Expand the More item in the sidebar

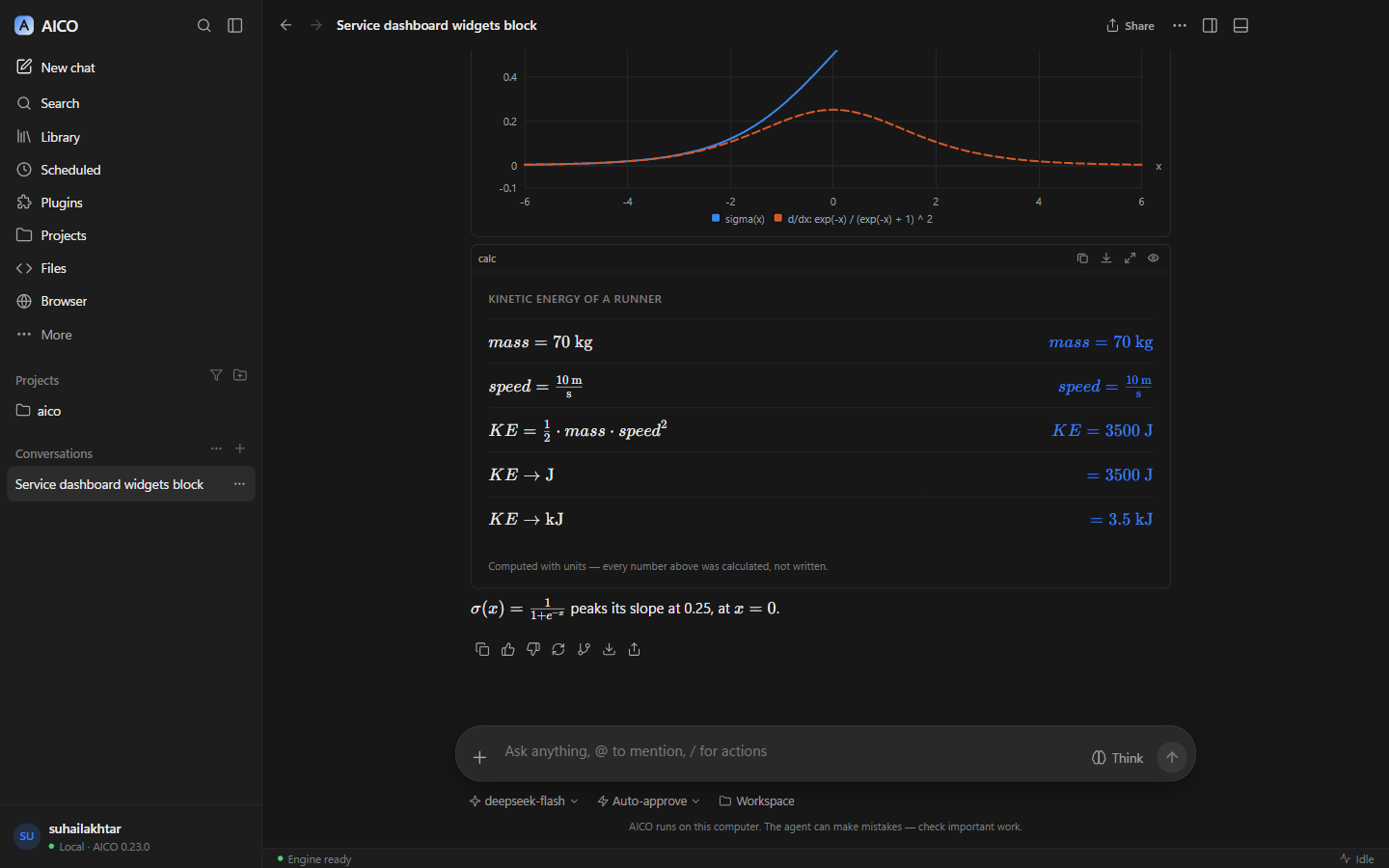pos(130,335)
